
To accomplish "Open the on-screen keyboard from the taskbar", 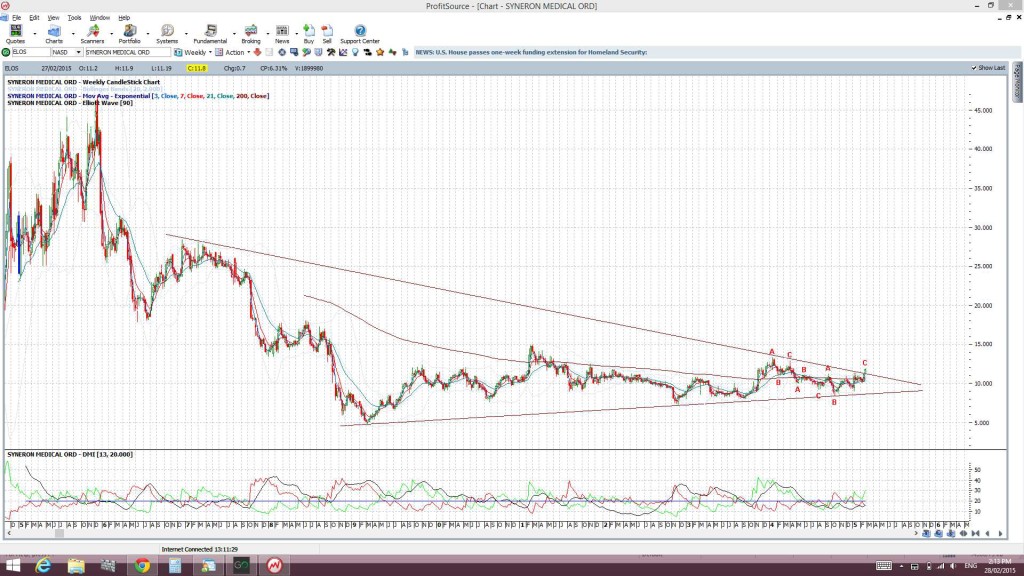I will (x=884, y=566).
